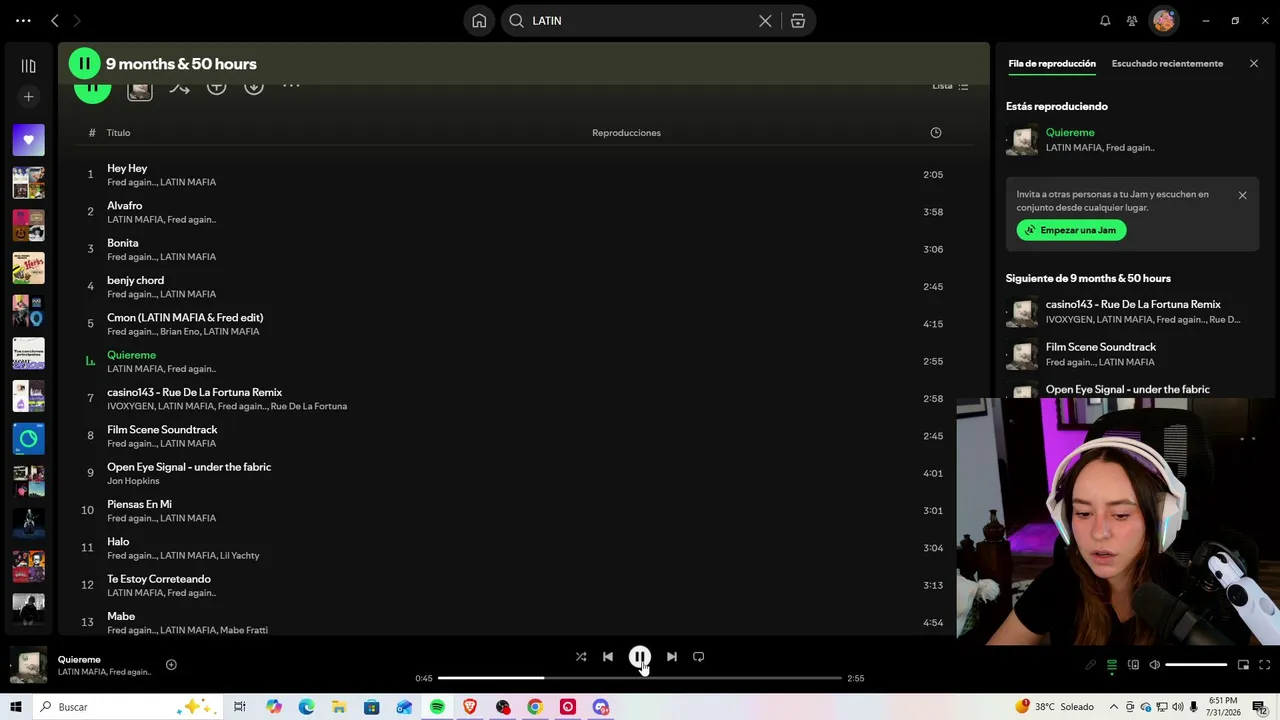Expand Your Library sidebar

click(28, 66)
